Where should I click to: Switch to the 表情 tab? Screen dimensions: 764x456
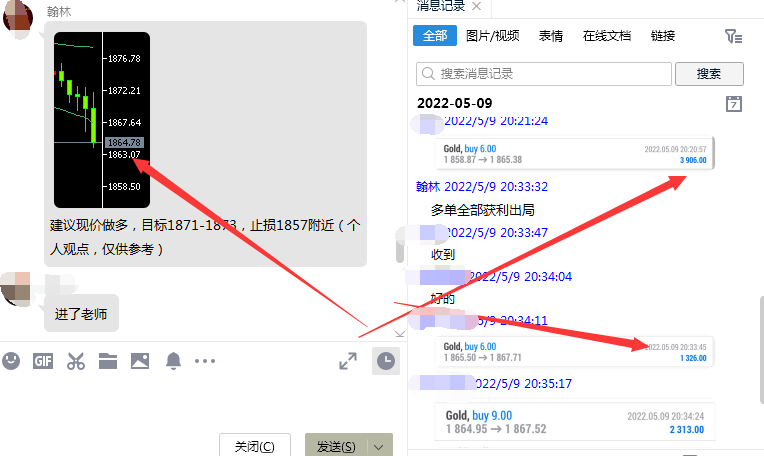[551, 36]
